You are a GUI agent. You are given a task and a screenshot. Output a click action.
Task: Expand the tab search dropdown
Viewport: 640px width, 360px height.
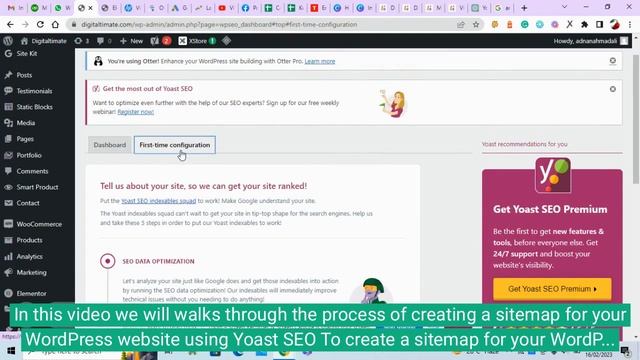[x=564, y=7]
